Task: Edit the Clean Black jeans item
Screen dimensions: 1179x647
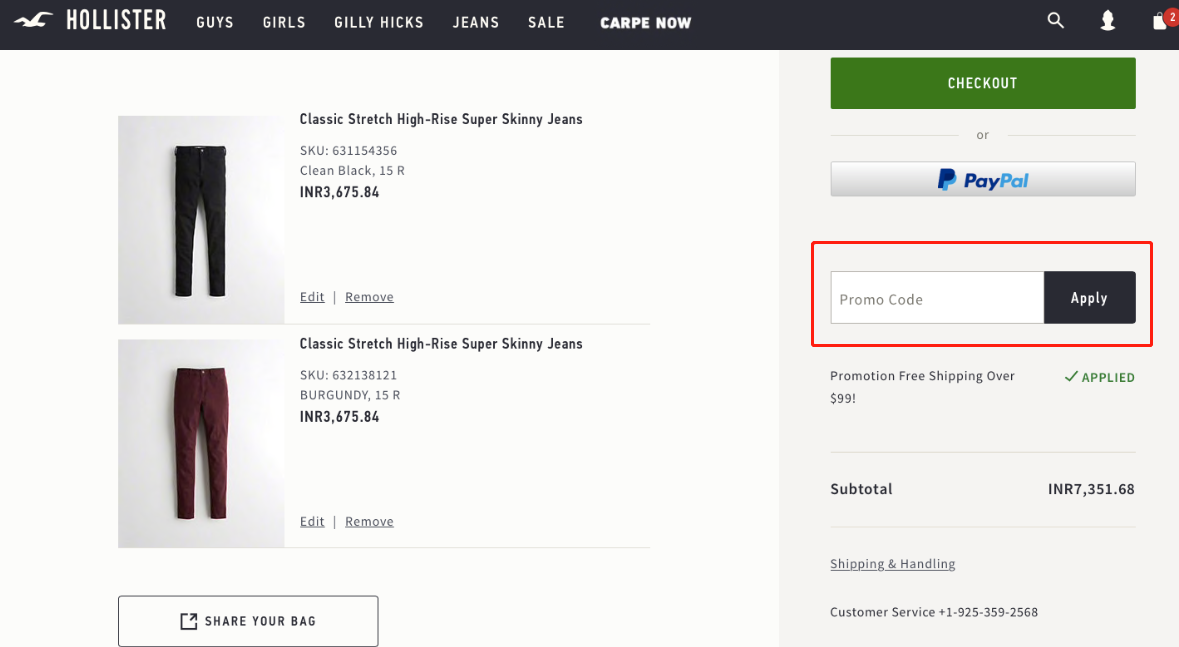Action: [312, 296]
